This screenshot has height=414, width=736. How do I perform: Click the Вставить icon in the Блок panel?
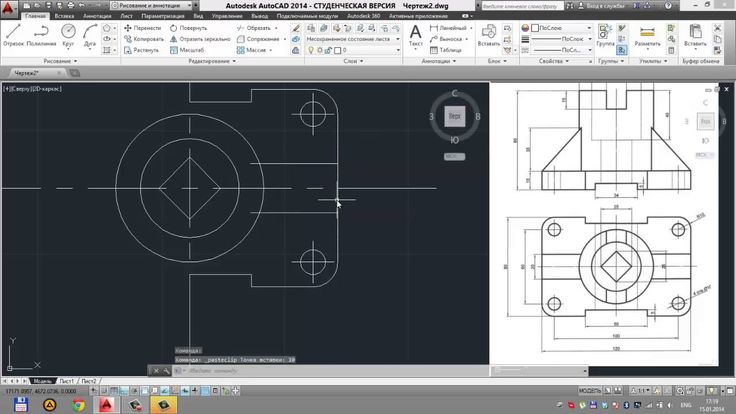489,36
